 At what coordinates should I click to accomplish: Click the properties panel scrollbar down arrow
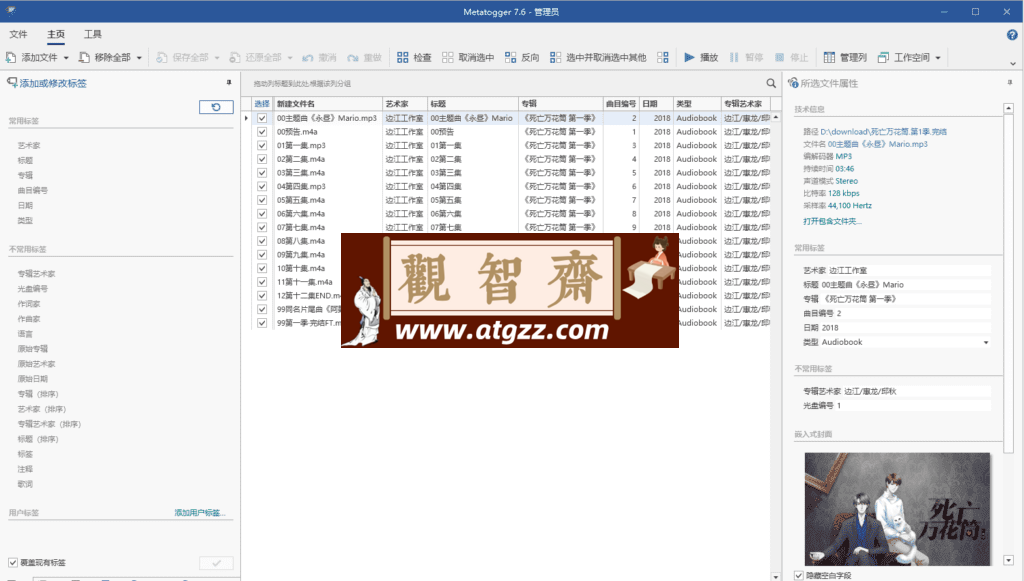[x=1008, y=560]
